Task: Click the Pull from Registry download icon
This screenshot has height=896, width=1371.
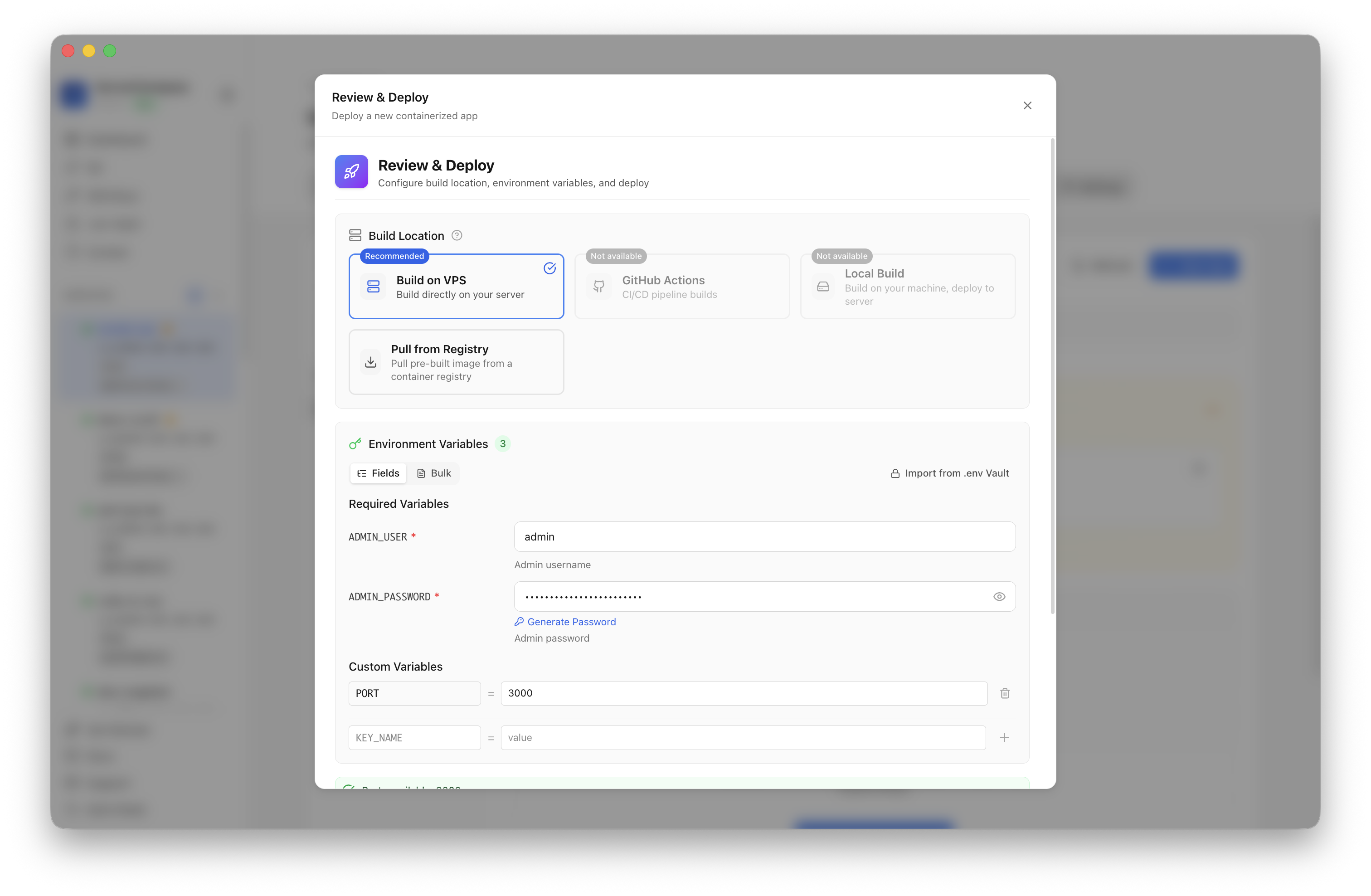Action: click(x=371, y=362)
